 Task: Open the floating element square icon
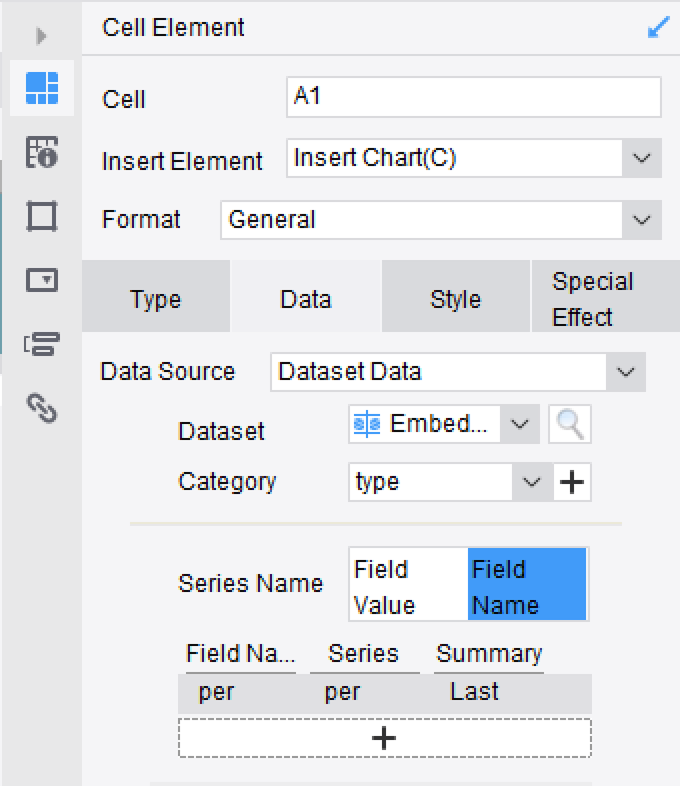pyautogui.click(x=42, y=216)
